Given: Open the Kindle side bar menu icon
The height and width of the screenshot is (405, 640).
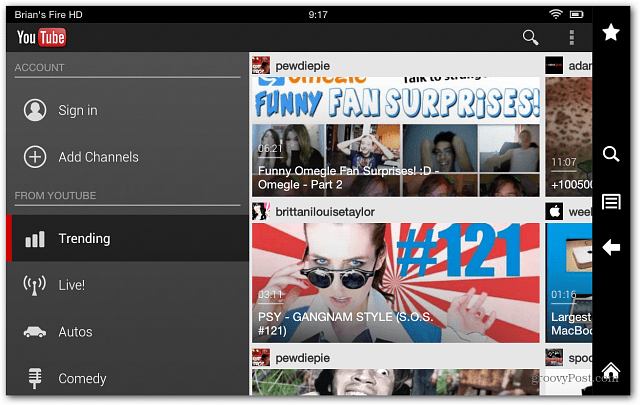Looking at the screenshot, I should click(x=611, y=202).
